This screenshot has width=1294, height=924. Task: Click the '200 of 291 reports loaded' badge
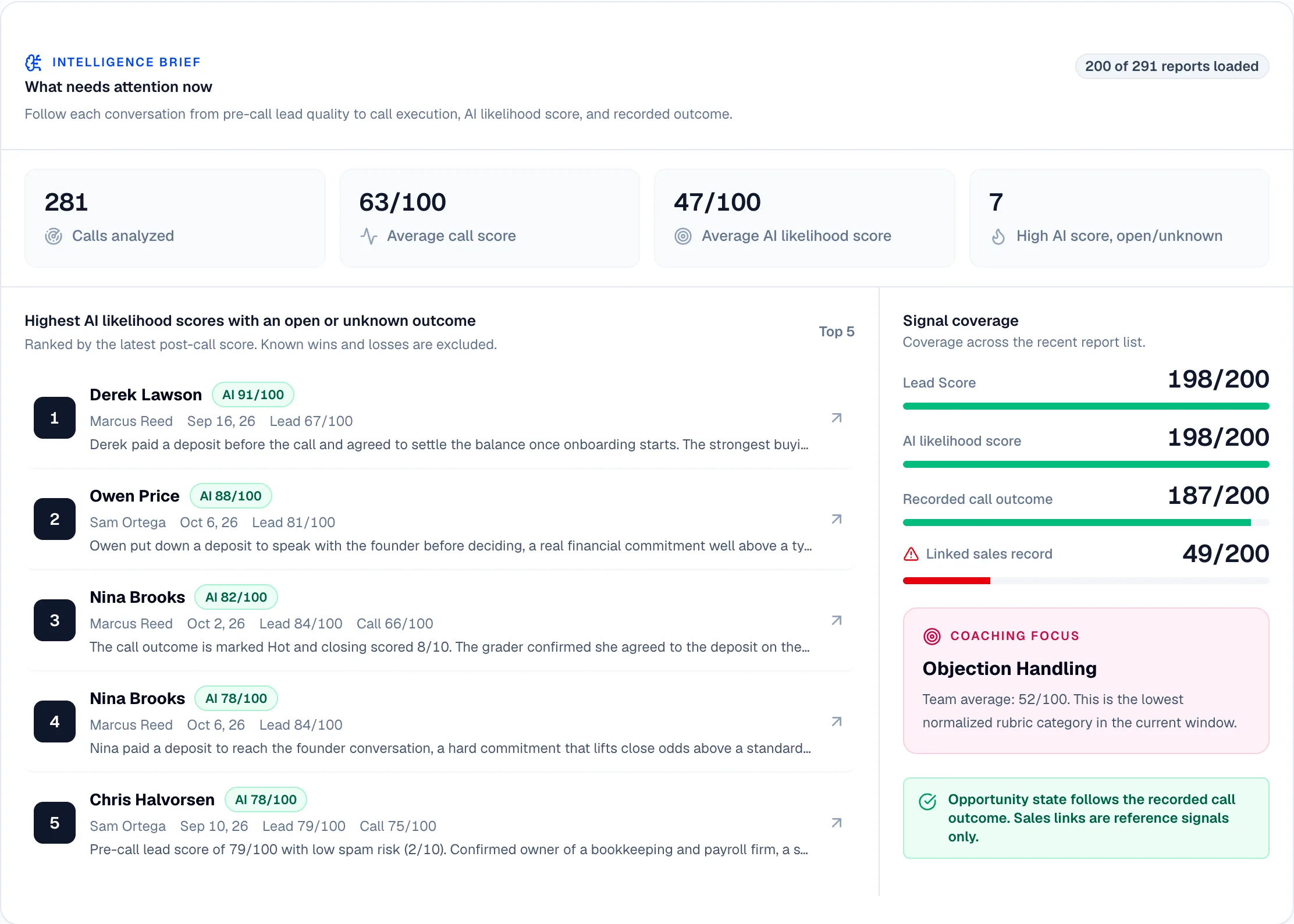[1172, 66]
